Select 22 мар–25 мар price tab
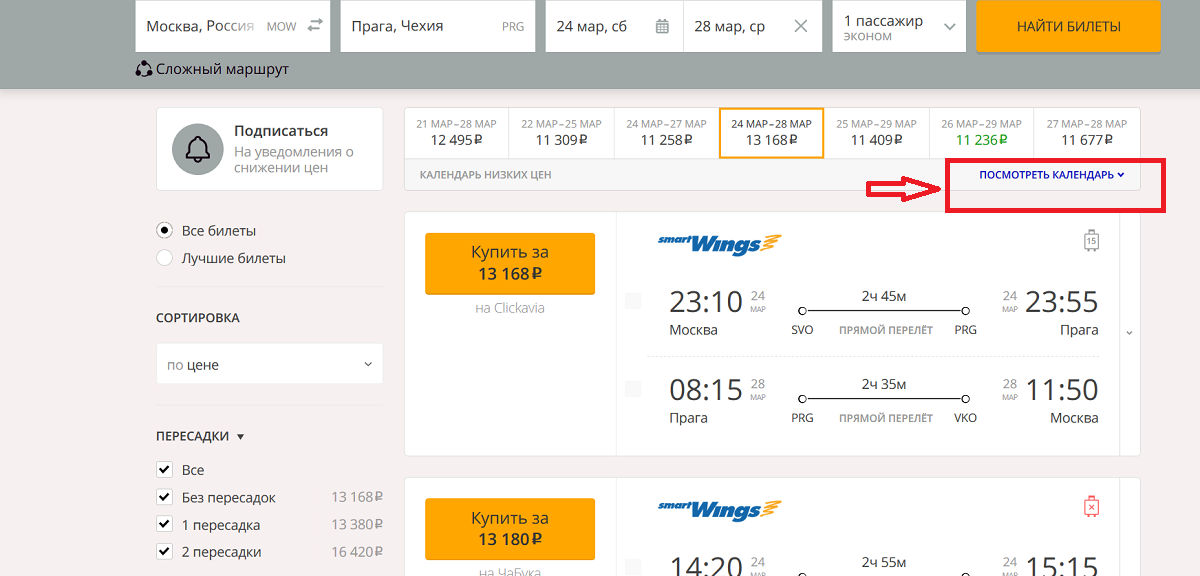The height and width of the screenshot is (576, 1200). coord(561,132)
